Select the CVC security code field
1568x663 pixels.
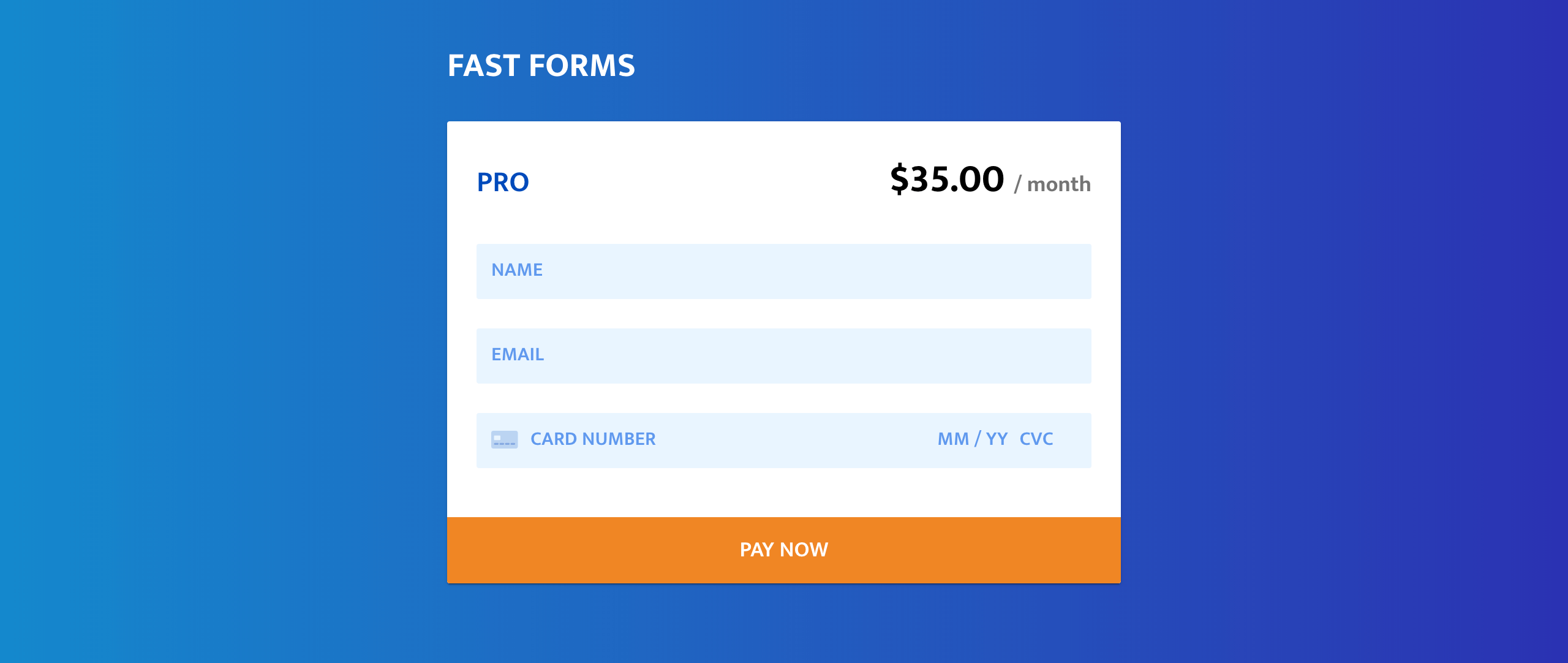coord(1037,439)
